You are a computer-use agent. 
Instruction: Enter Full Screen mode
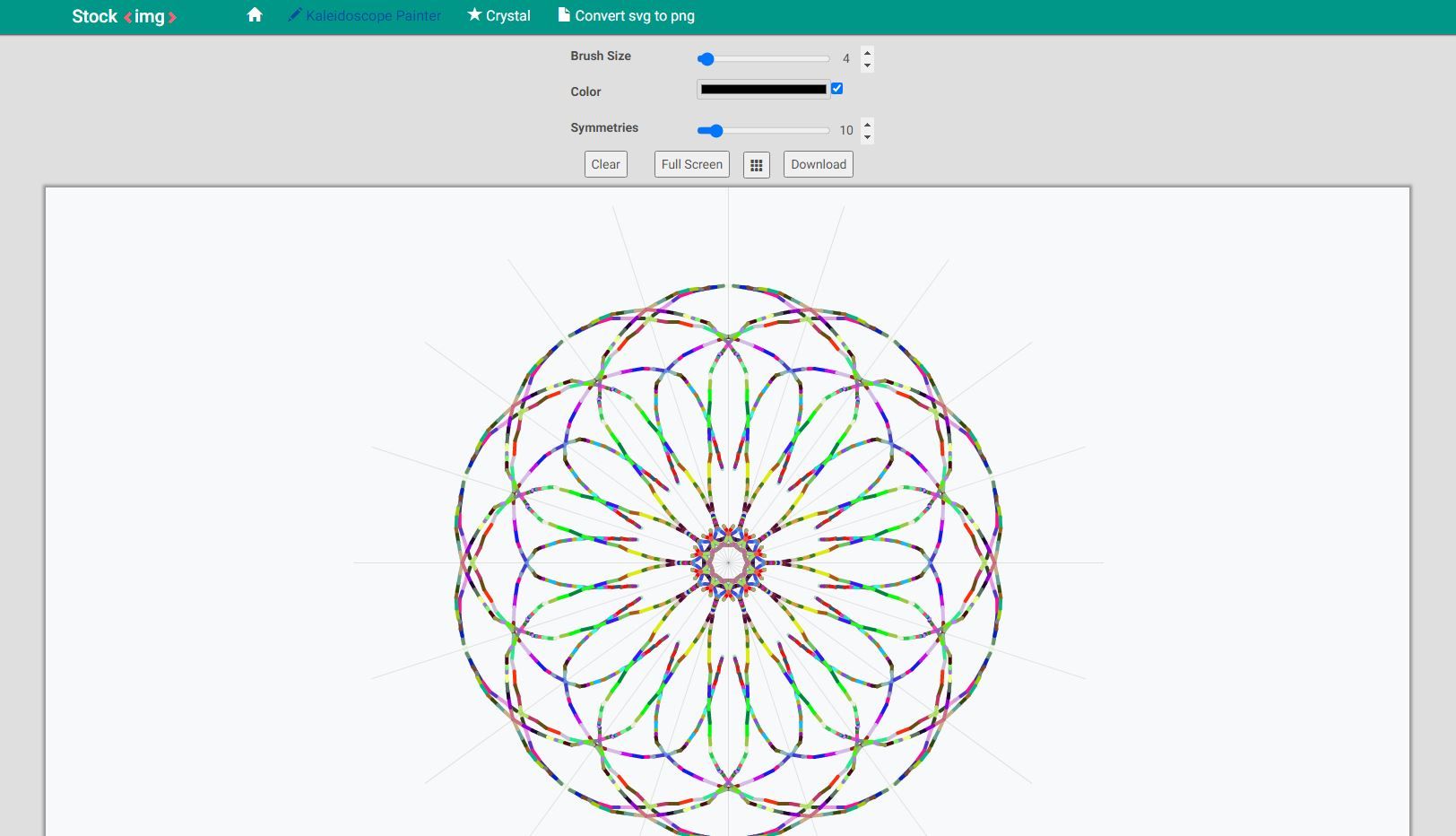[x=691, y=164]
